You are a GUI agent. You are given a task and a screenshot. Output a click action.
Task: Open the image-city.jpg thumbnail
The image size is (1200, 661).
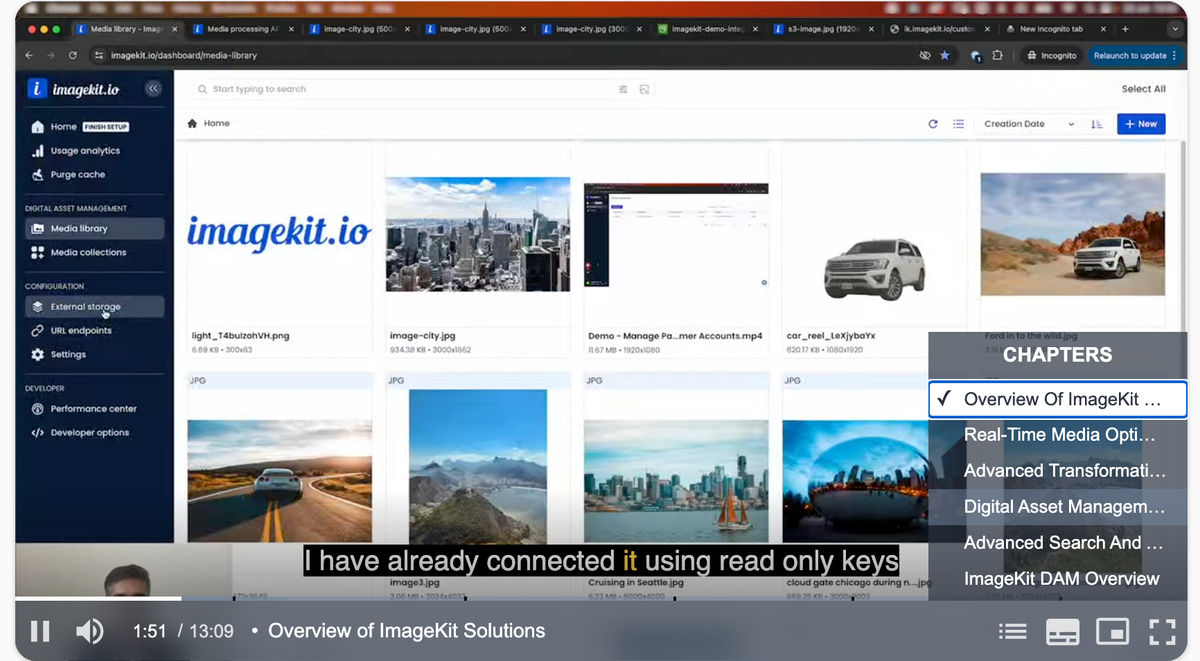click(478, 234)
